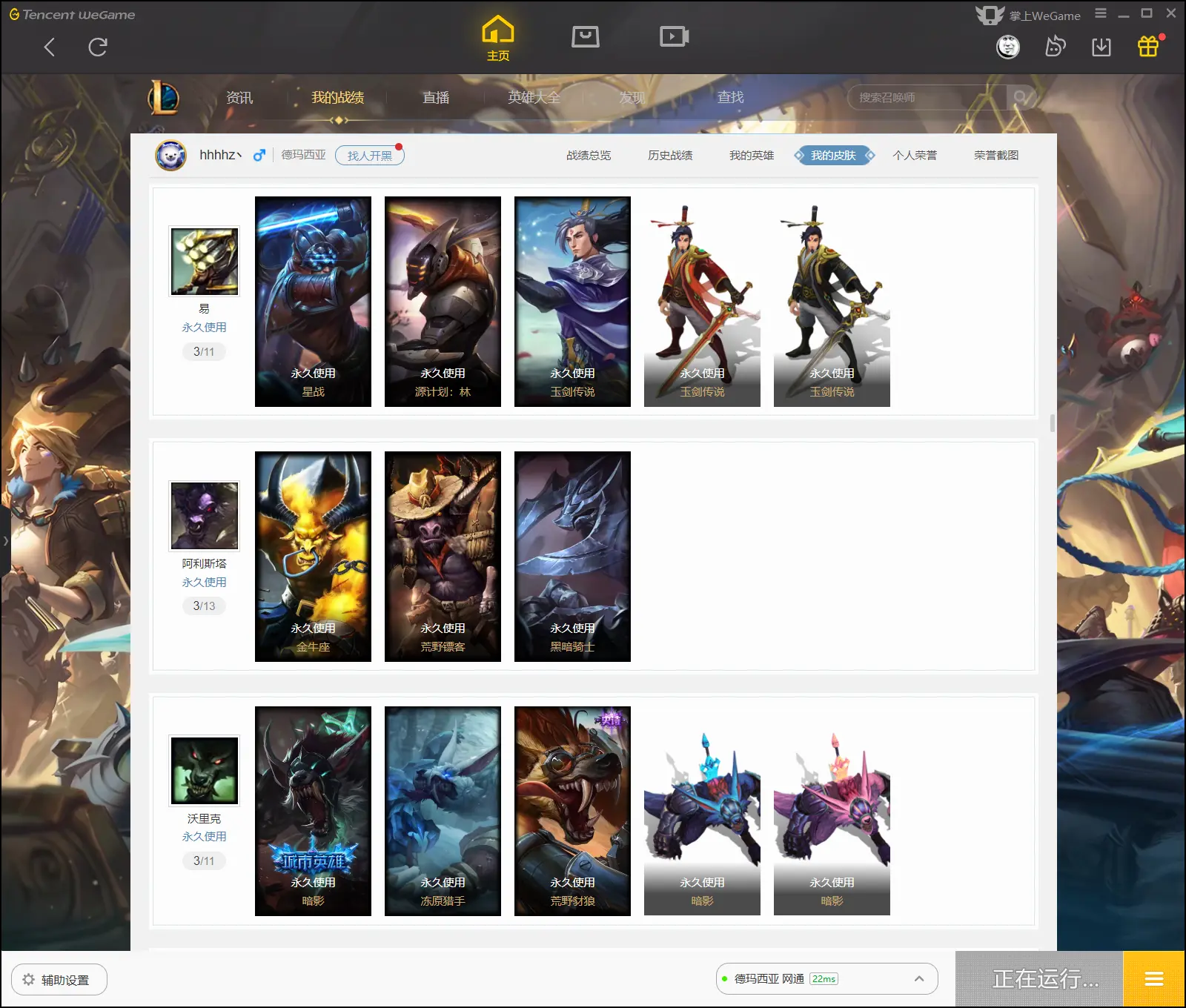Open the 冻原猎手 skin card
Screen dimensions: 1186x1008
click(443, 811)
